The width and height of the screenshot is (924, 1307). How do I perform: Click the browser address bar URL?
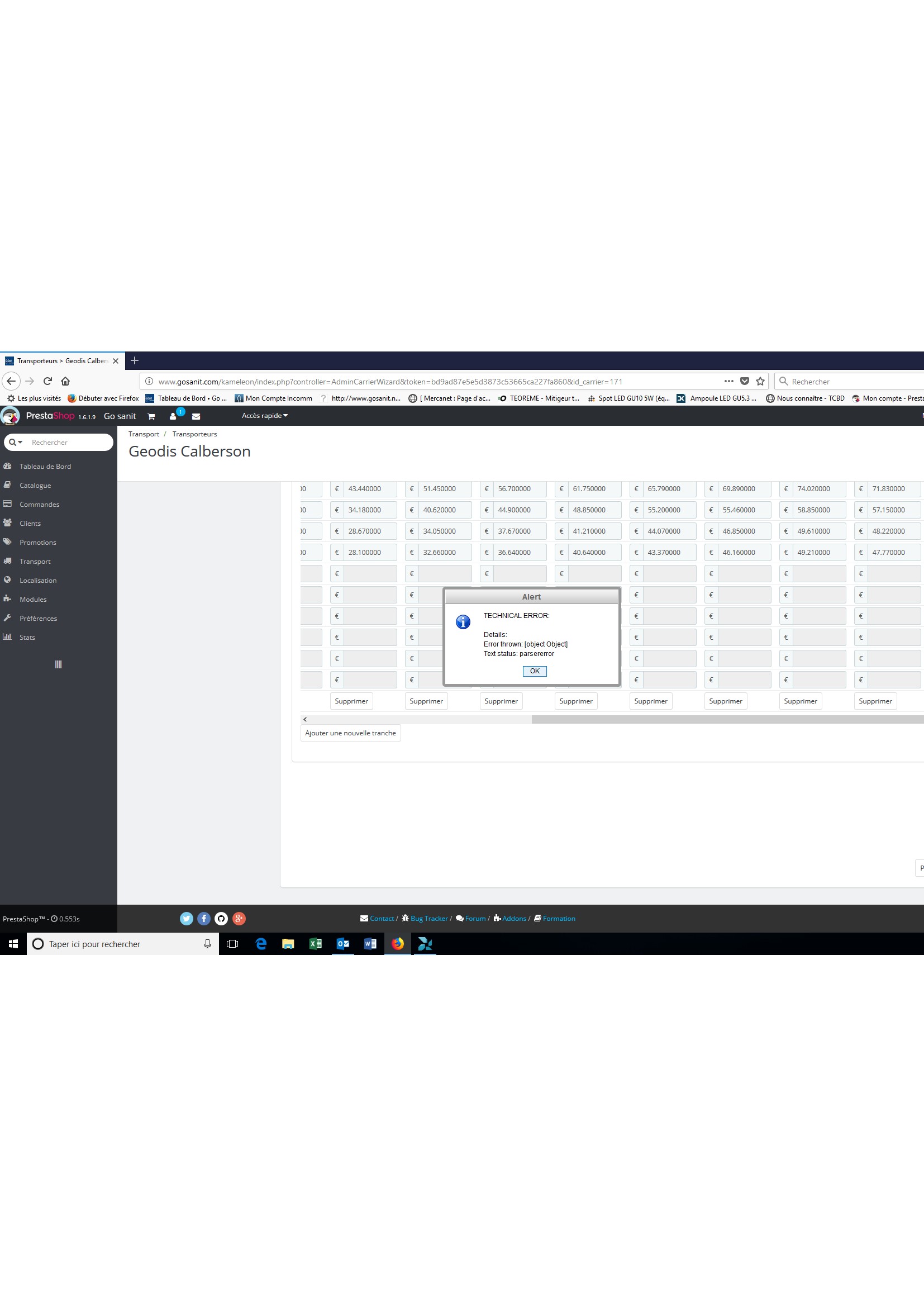click(390, 382)
